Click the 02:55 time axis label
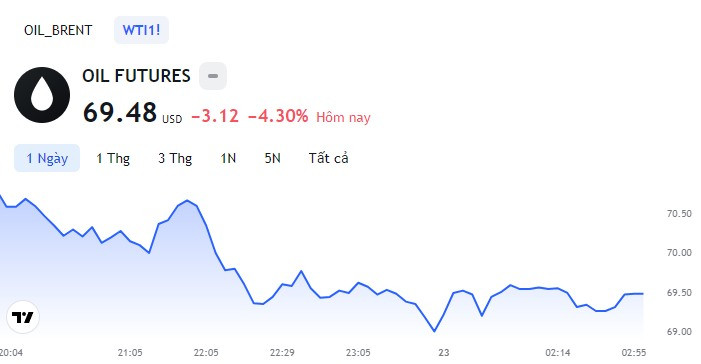This screenshot has width=701, height=364. point(633,352)
